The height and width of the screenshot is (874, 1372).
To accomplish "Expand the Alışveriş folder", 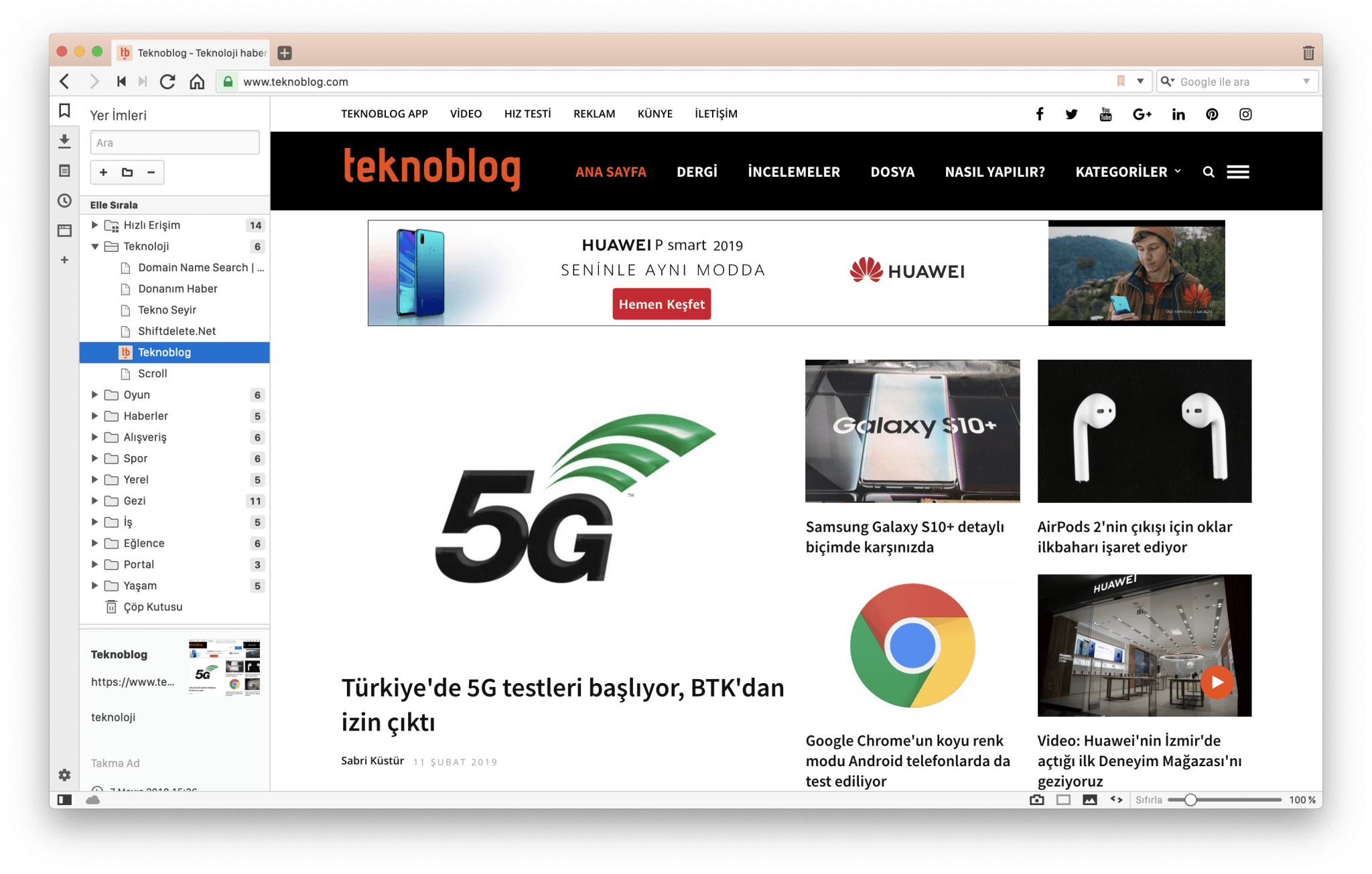I will (x=94, y=437).
